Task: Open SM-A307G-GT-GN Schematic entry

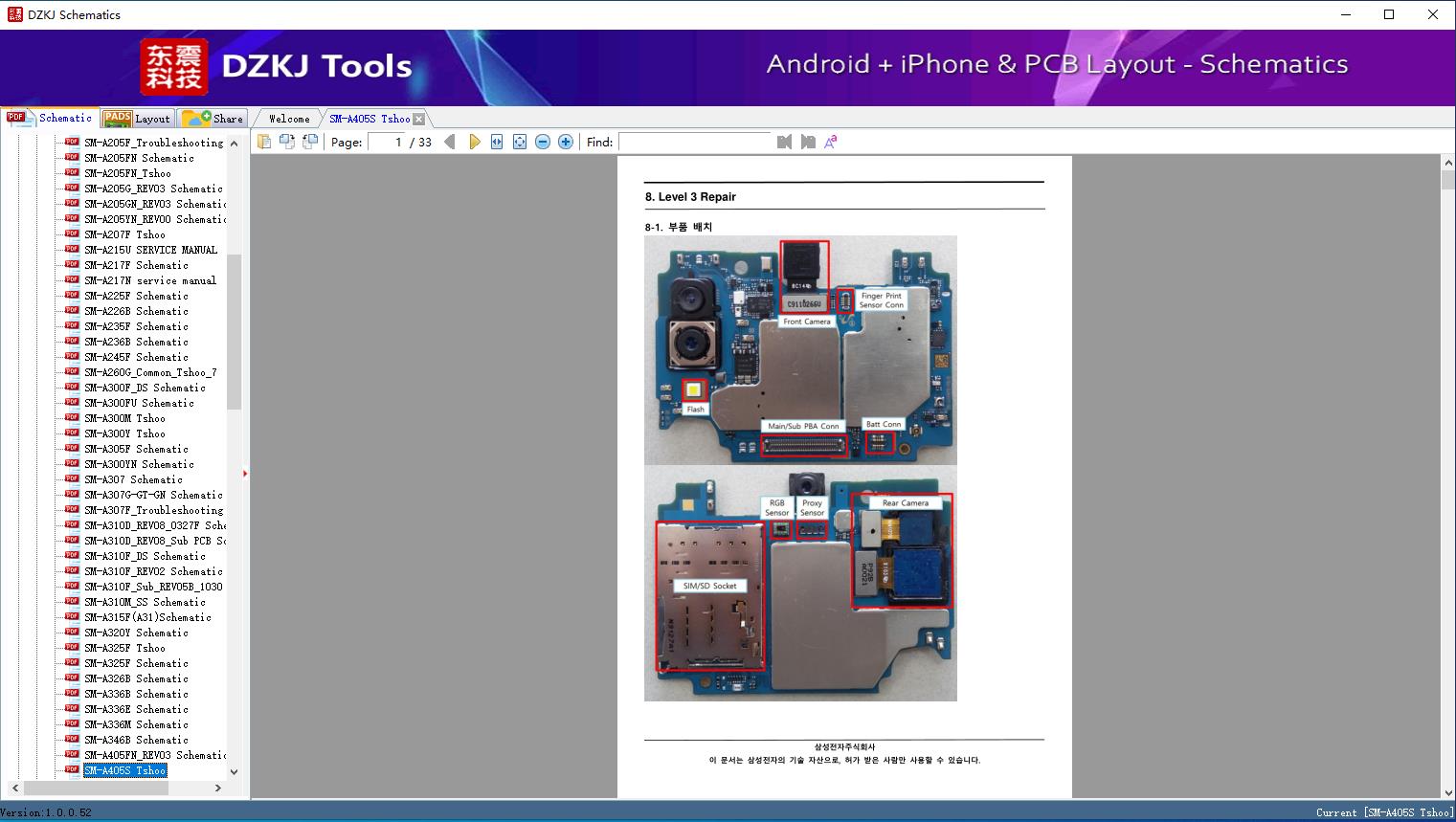Action: point(153,495)
